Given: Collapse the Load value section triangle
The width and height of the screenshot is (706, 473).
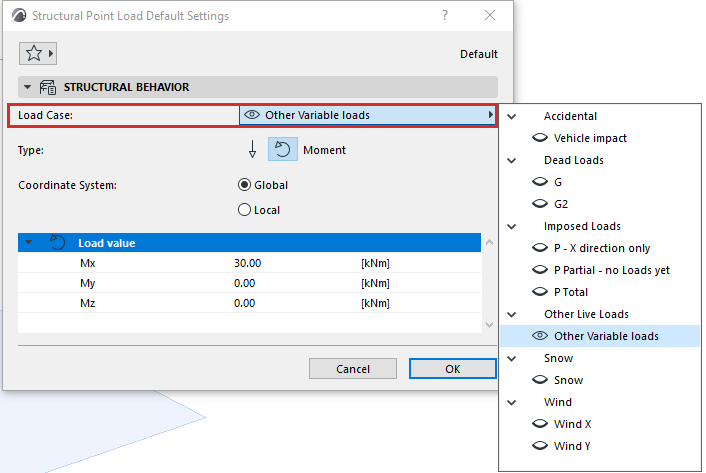Looking at the screenshot, I should (28, 243).
